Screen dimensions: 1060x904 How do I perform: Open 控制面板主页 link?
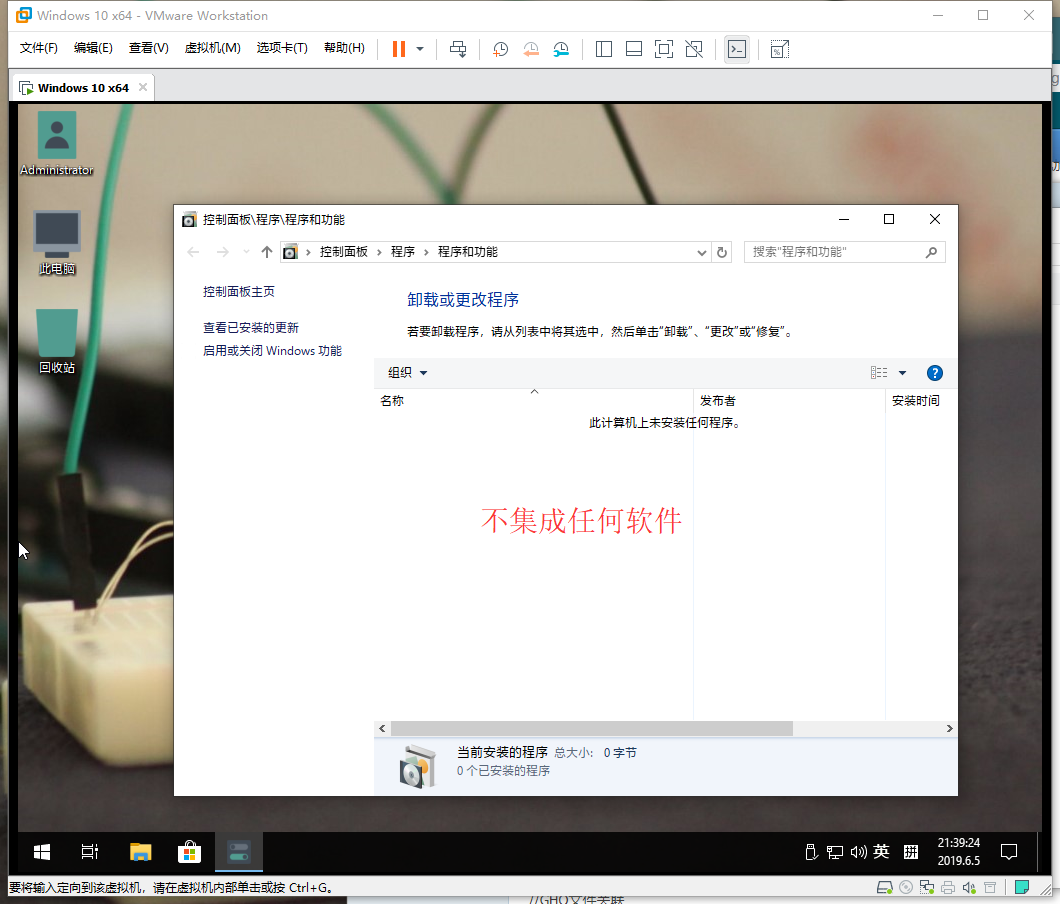239,291
